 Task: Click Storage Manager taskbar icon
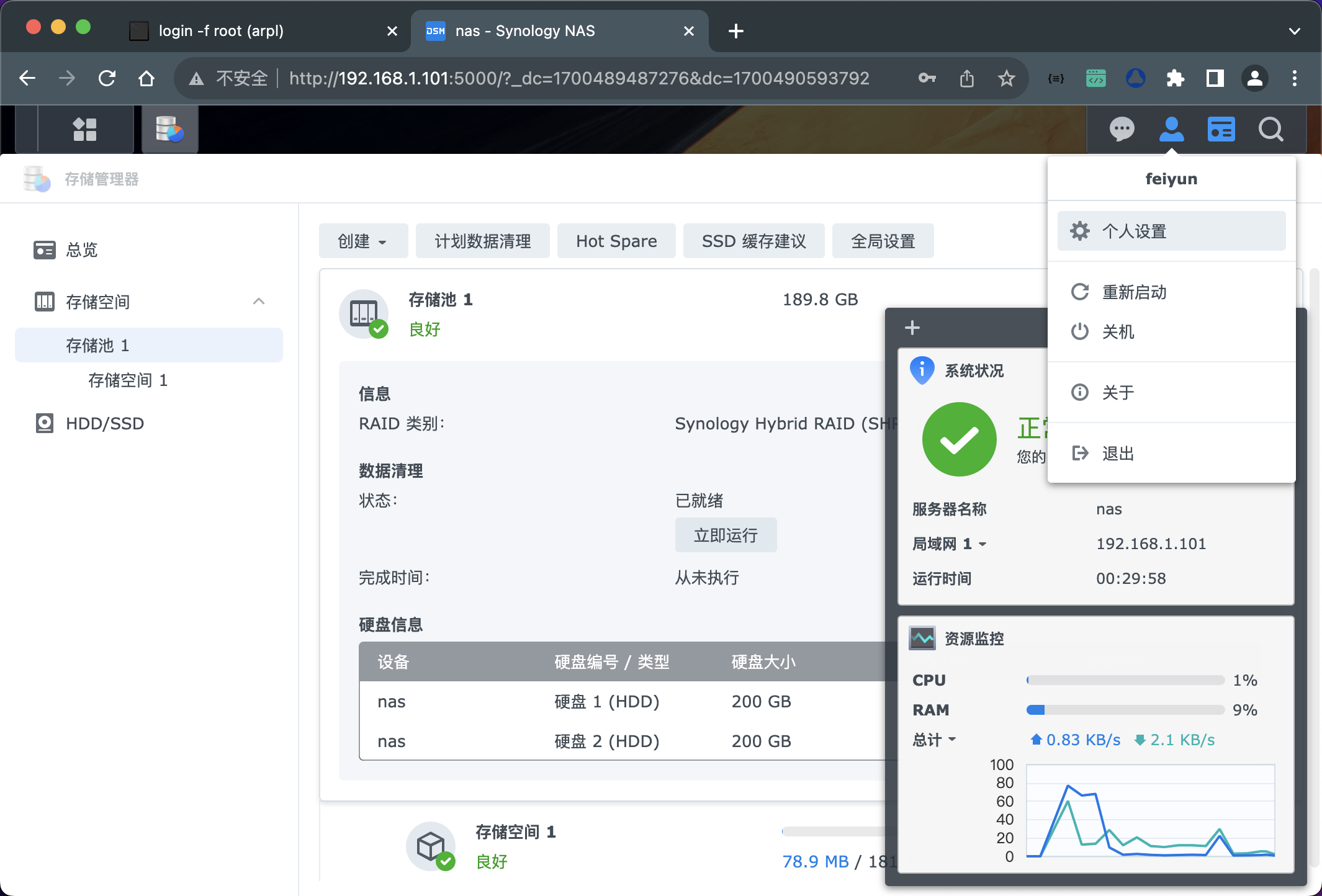click(169, 130)
